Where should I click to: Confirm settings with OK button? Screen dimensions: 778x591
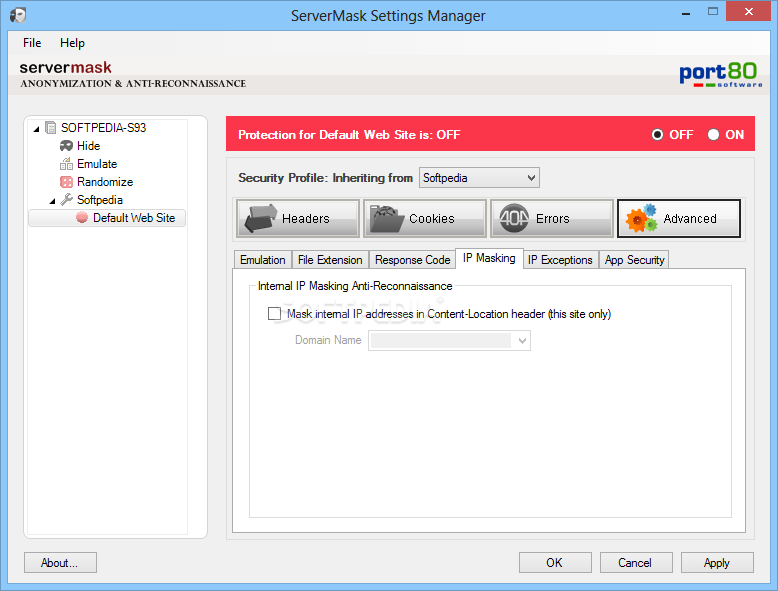(x=555, y=563)
